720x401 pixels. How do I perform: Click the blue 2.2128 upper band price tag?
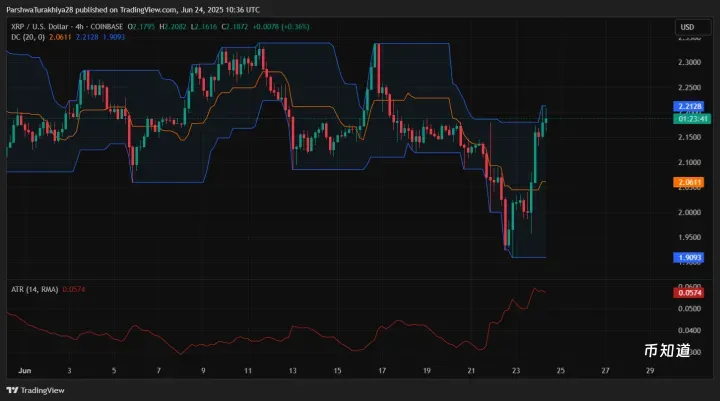click(688, 106)
